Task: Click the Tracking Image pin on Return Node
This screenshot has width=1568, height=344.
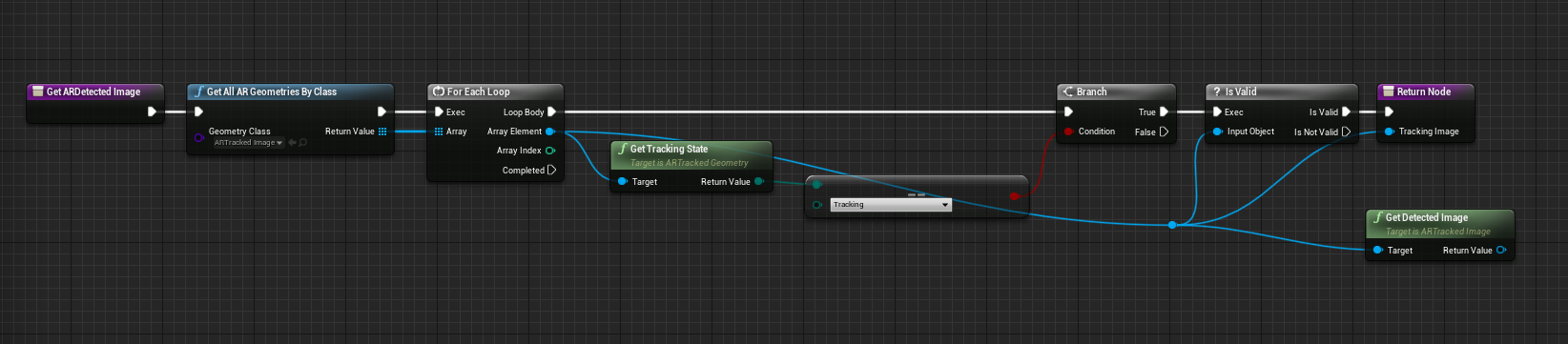Action: 1389,132
